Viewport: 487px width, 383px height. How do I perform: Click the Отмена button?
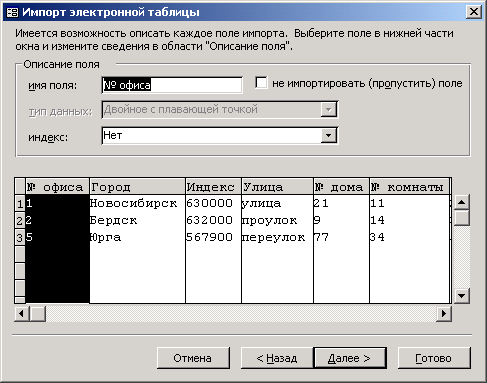193,358
